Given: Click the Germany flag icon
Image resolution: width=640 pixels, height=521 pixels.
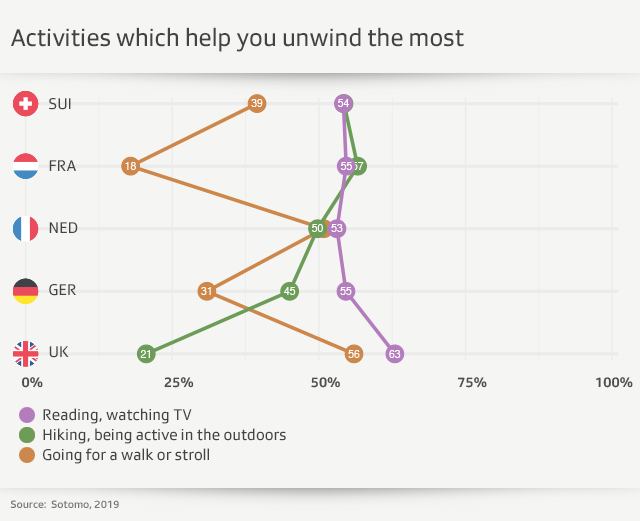Looking at the screenshot, I should click(x=26, y=291).
